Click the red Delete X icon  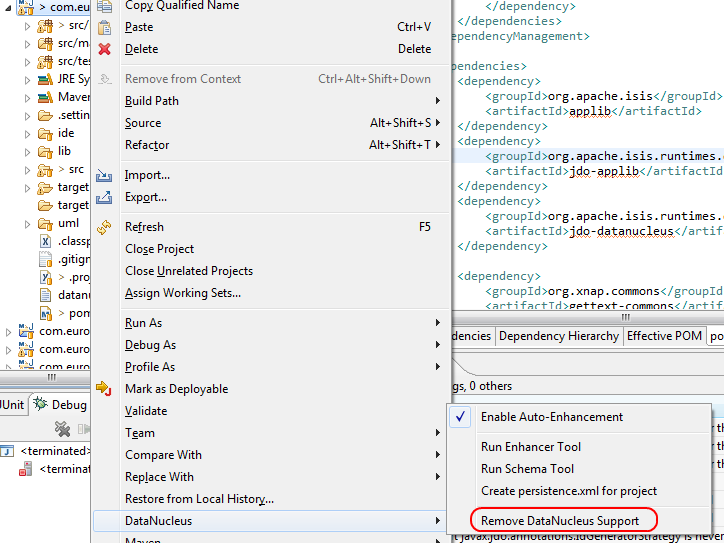[x=104, y=49]
